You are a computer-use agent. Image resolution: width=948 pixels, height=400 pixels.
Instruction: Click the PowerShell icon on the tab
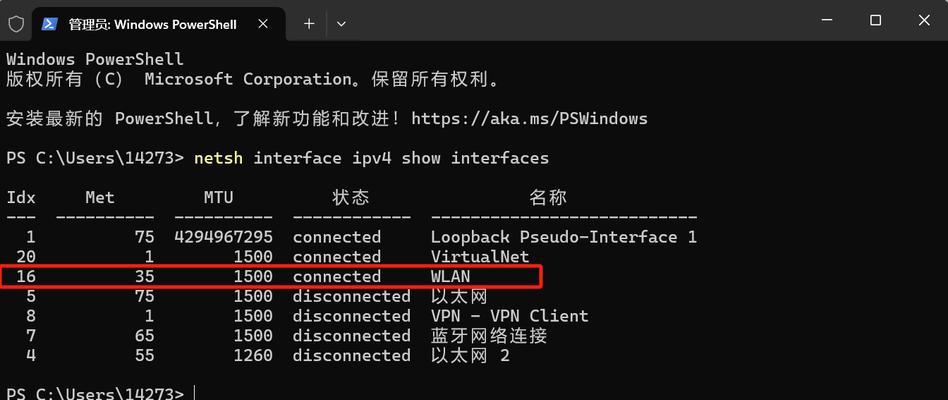(50, 24)
